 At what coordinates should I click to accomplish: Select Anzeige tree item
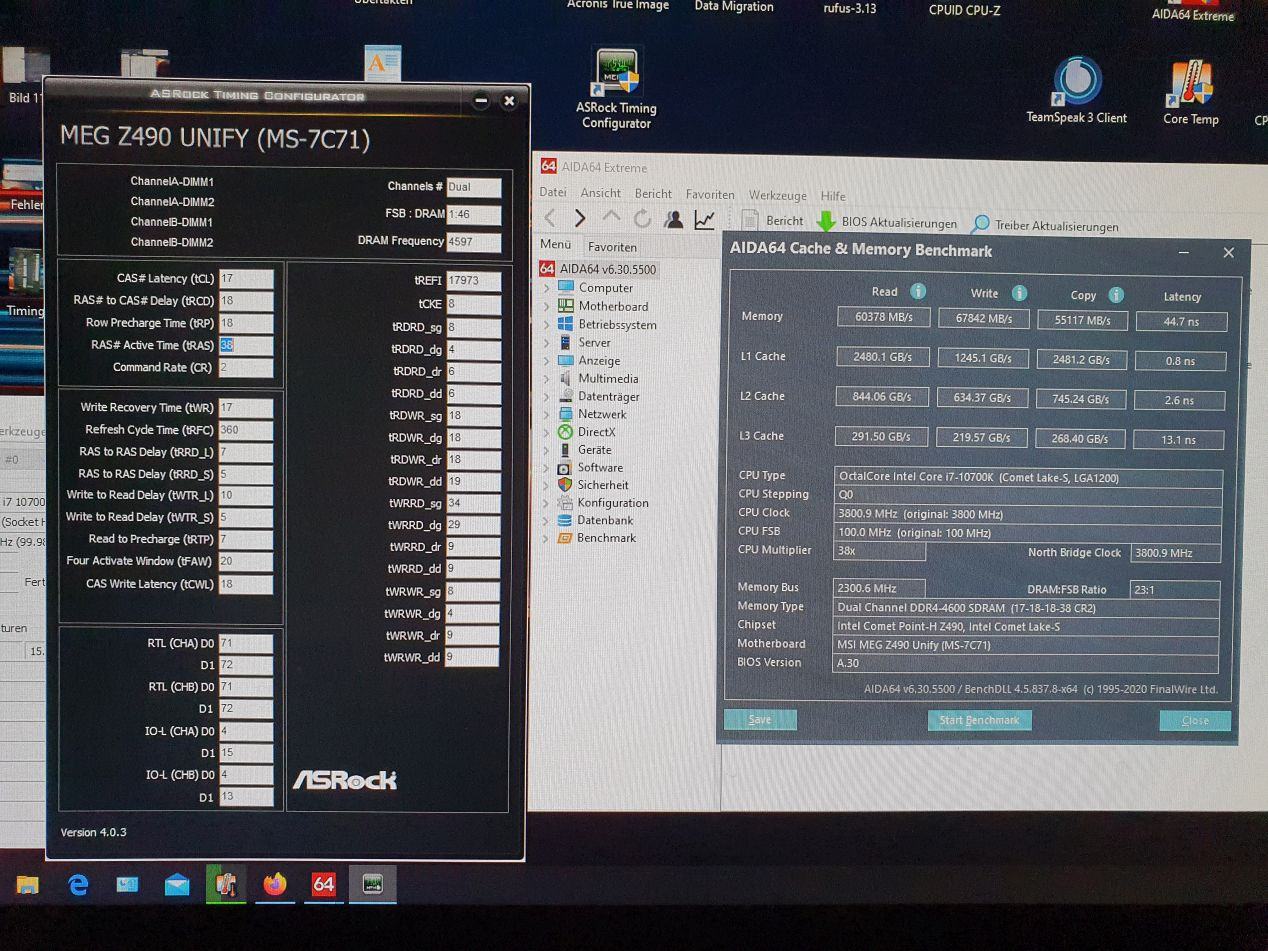(599, 360)
